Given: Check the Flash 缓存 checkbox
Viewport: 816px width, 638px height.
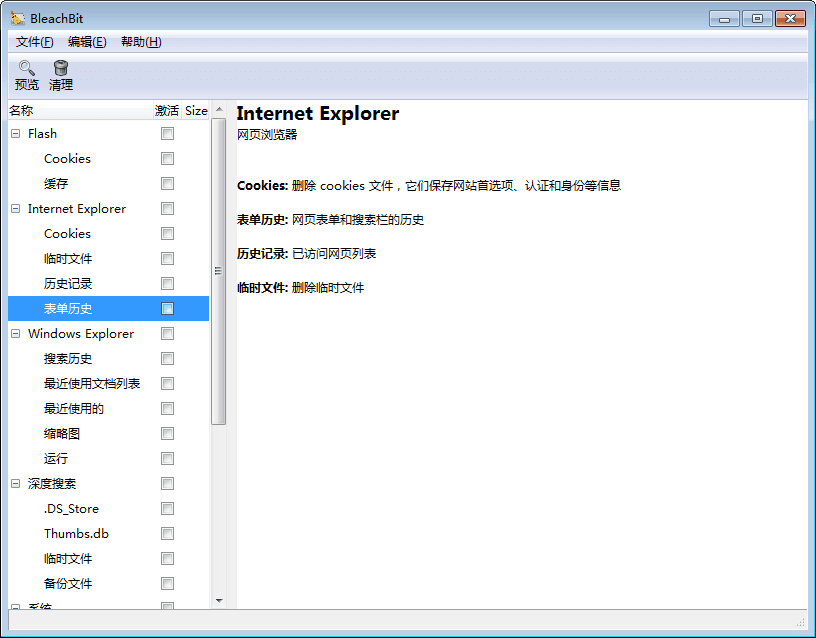Looking at the screenshot, I should tap(168, 184).
